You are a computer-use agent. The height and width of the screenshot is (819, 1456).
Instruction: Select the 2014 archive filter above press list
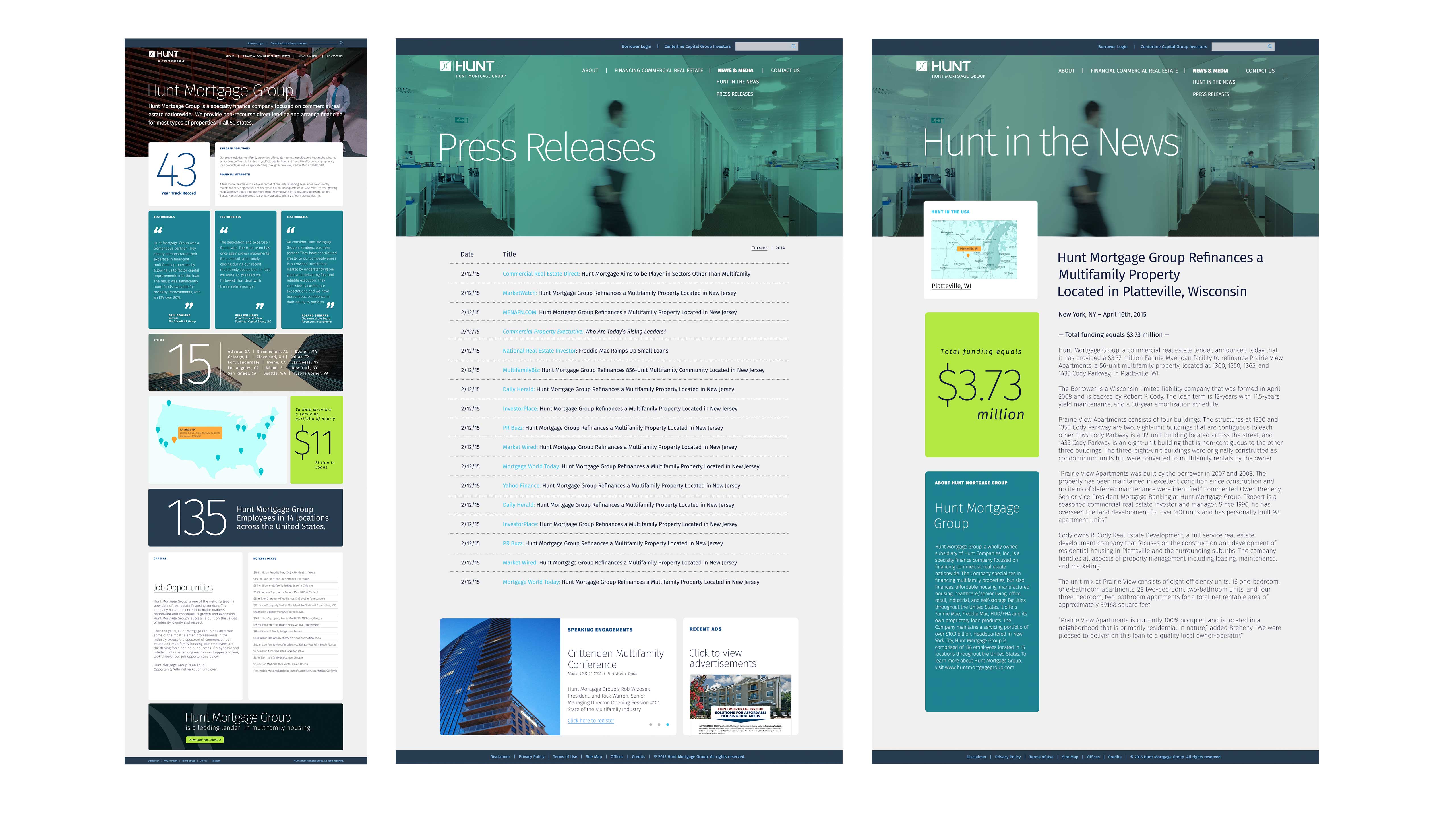point(780,248)
